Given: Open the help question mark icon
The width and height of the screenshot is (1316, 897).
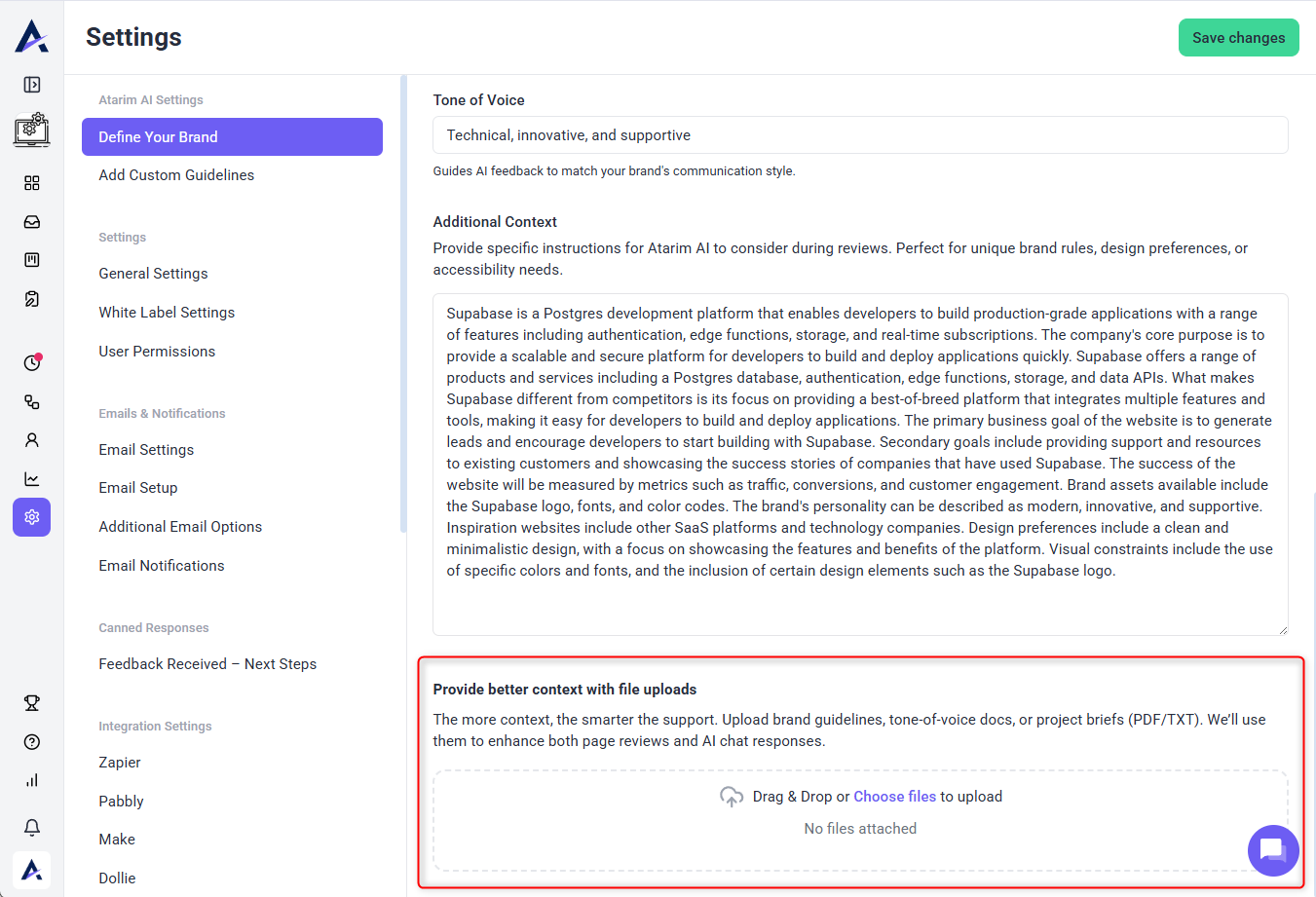Looking at the screenshot, I should click(x=32, y=742).
